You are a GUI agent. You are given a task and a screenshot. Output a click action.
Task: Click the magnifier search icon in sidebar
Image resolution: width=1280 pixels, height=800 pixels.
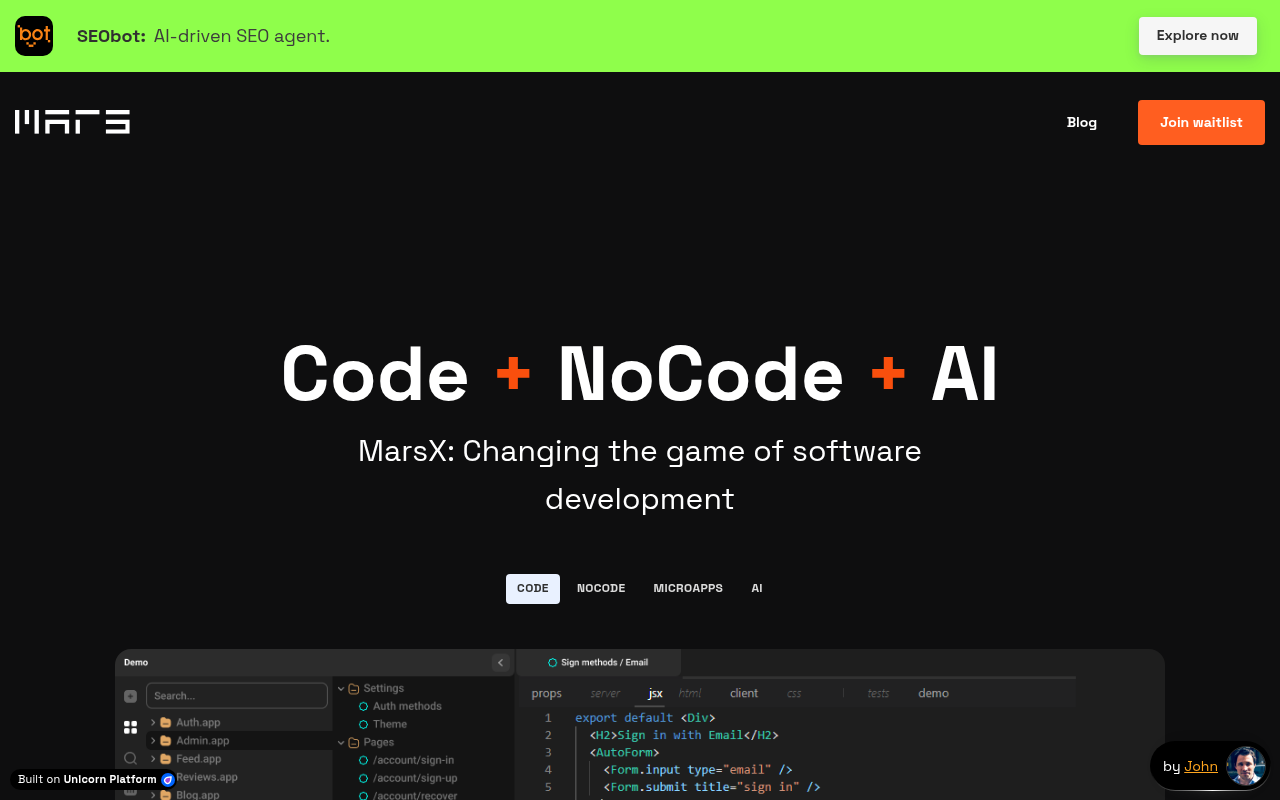pos(130,758)
